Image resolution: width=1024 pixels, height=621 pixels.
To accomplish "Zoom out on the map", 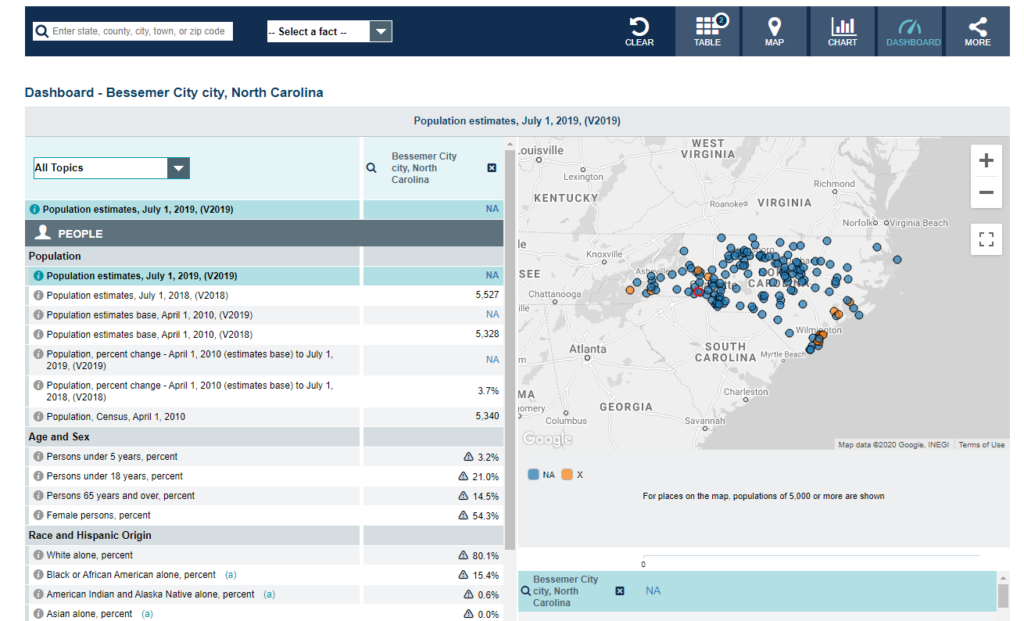I will [986, 193].
